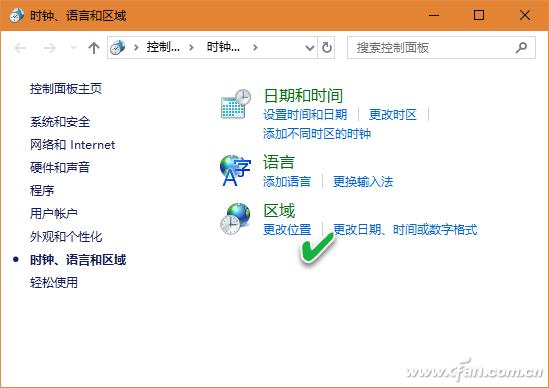Open 日期和时间 heading

click(303, 96)
